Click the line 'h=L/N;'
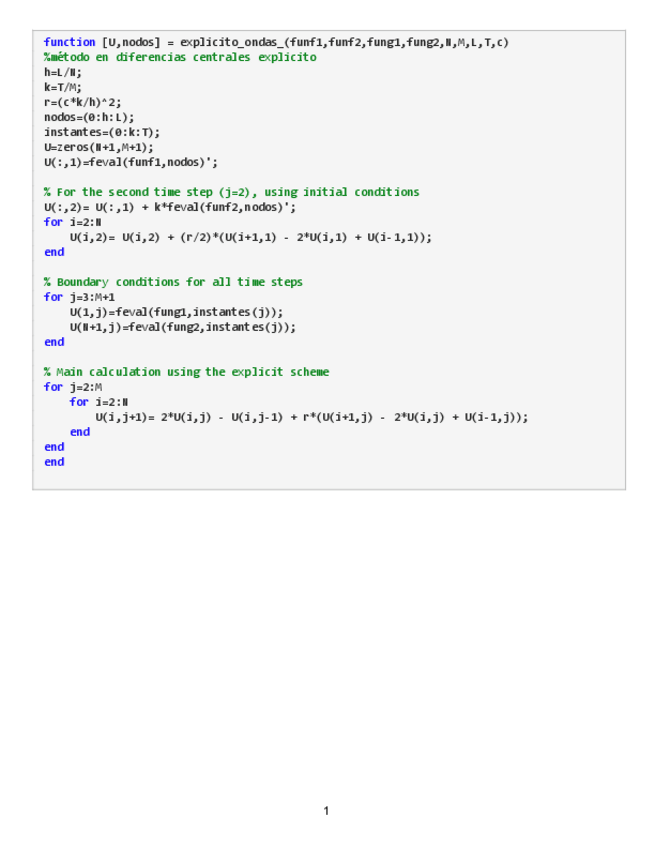 (63, 72)
